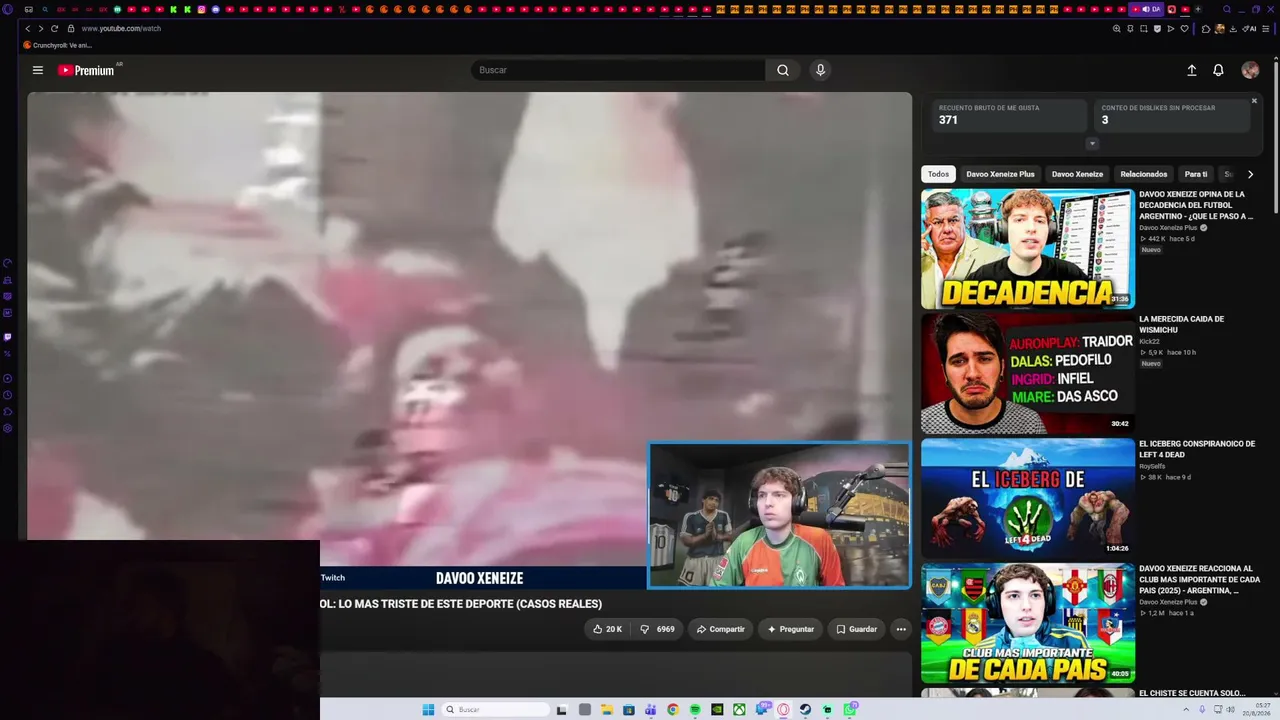Select the Relacionados filter chip

[1144, 174]
